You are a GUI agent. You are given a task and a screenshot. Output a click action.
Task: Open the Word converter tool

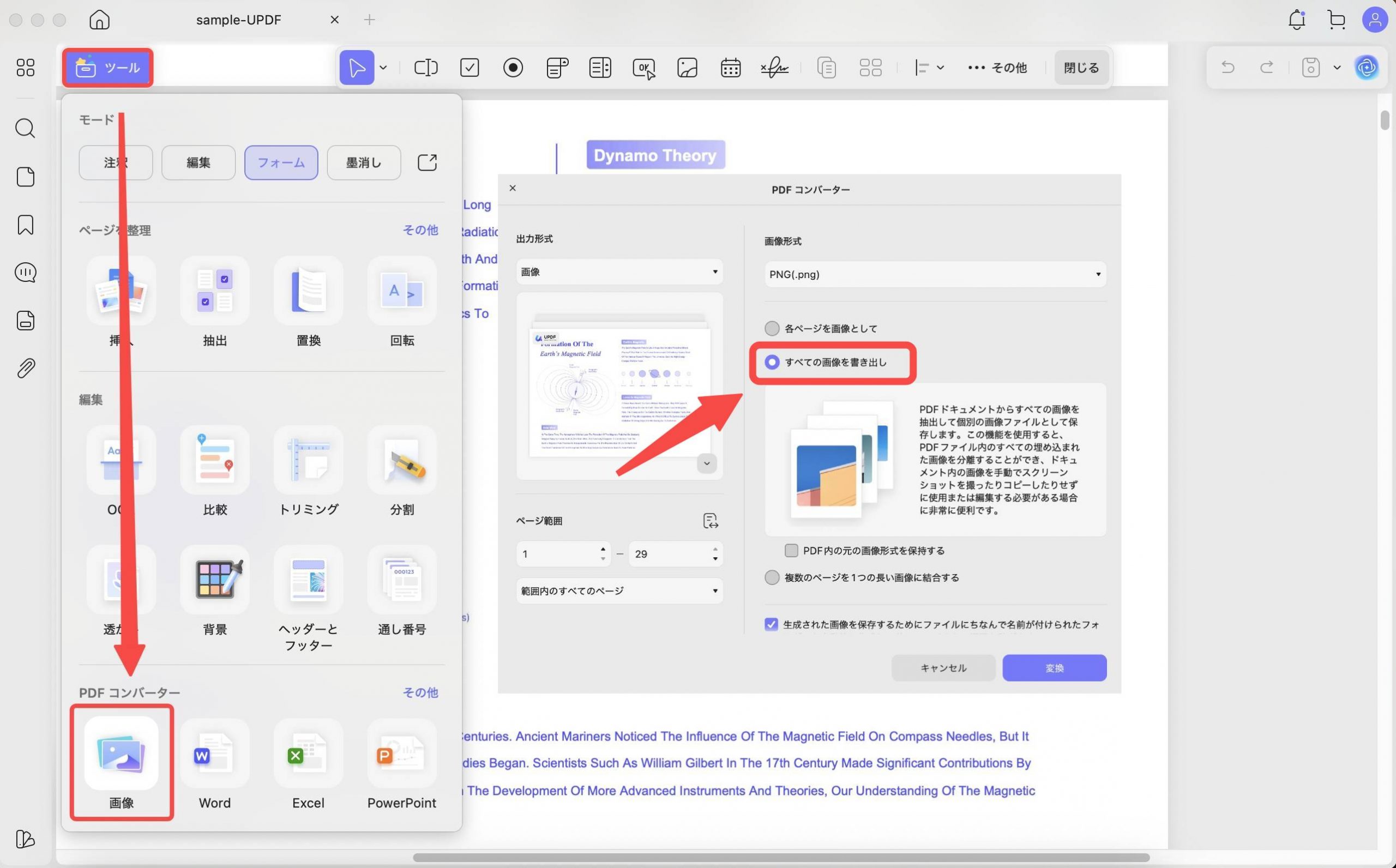tap(214, 755)
